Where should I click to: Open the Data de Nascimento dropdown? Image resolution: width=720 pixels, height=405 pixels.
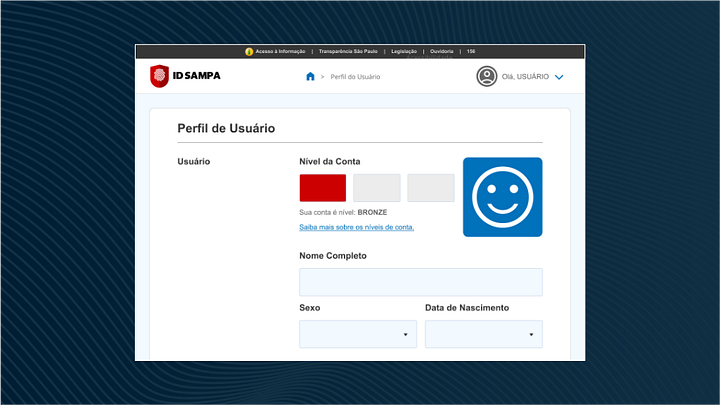(484, 334)
